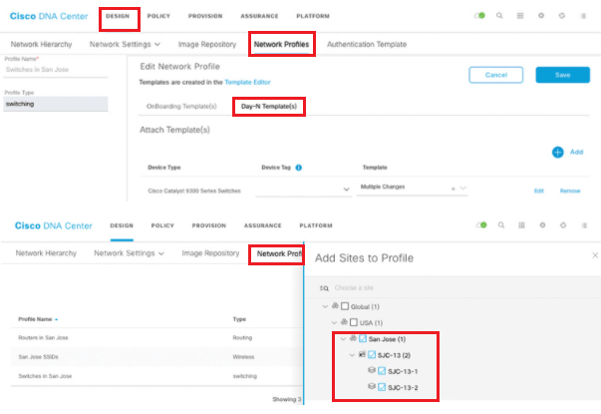The width and height of the screenshot is (601, 414).
Task: Click the blue plus Add icon
Action: pos(558,152)
